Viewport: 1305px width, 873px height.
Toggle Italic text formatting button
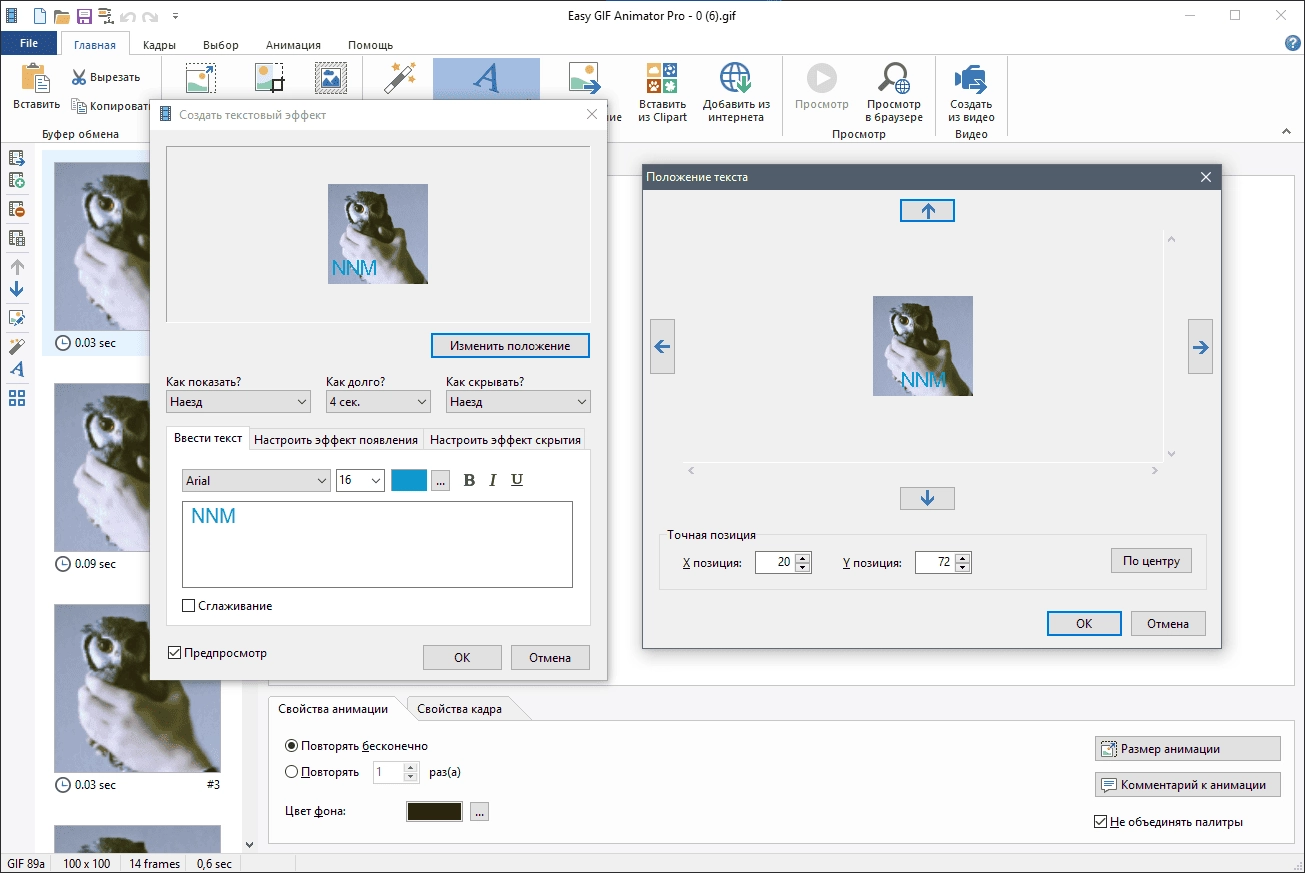click(493, 481)
